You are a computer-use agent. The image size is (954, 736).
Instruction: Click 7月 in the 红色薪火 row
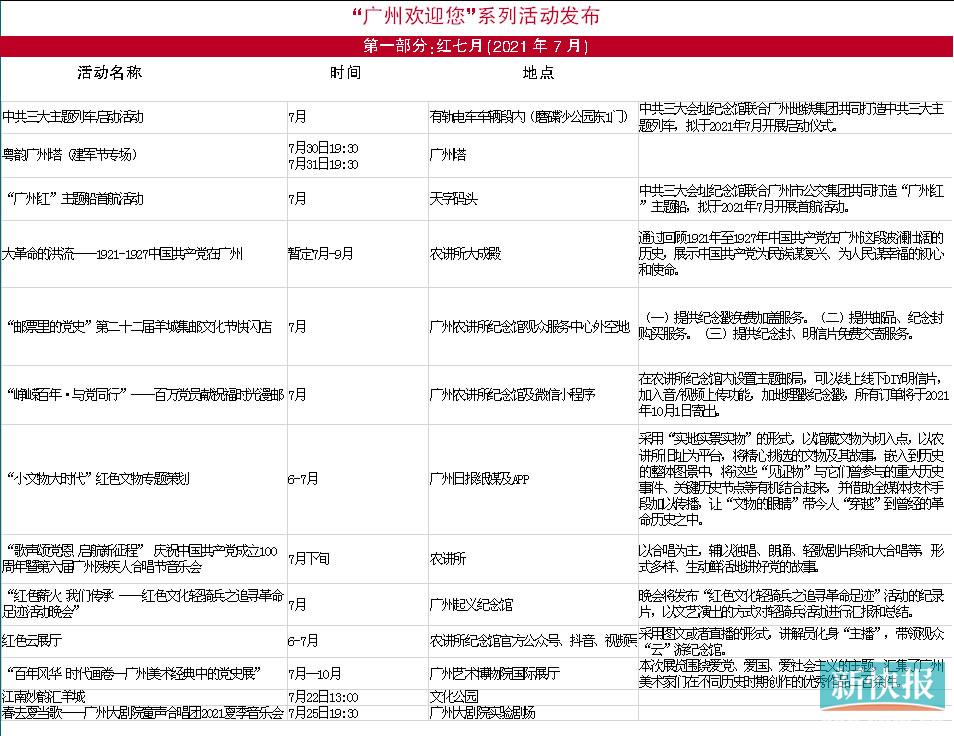[x=298, y=605]
